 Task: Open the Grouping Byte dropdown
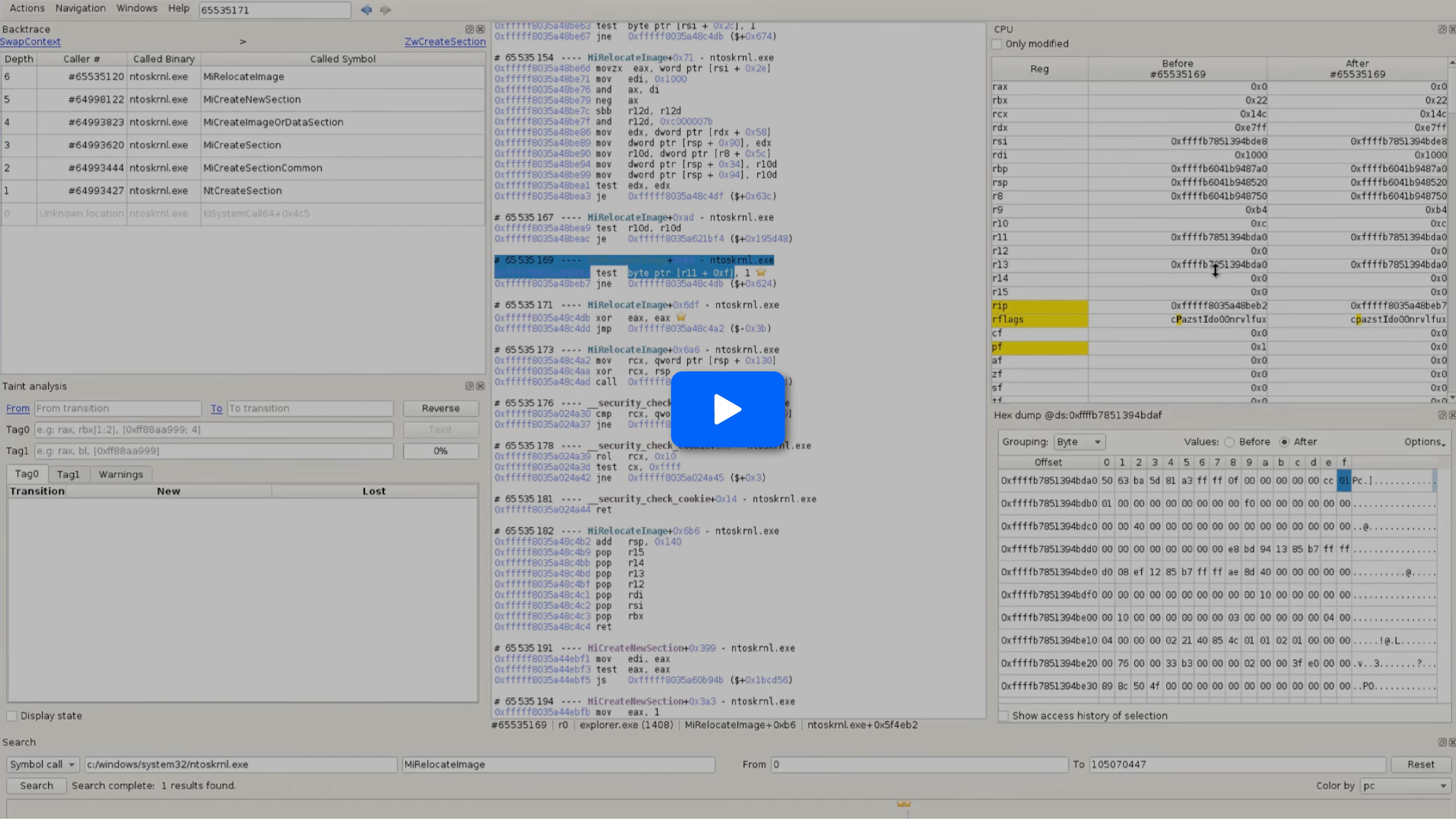1078,442
